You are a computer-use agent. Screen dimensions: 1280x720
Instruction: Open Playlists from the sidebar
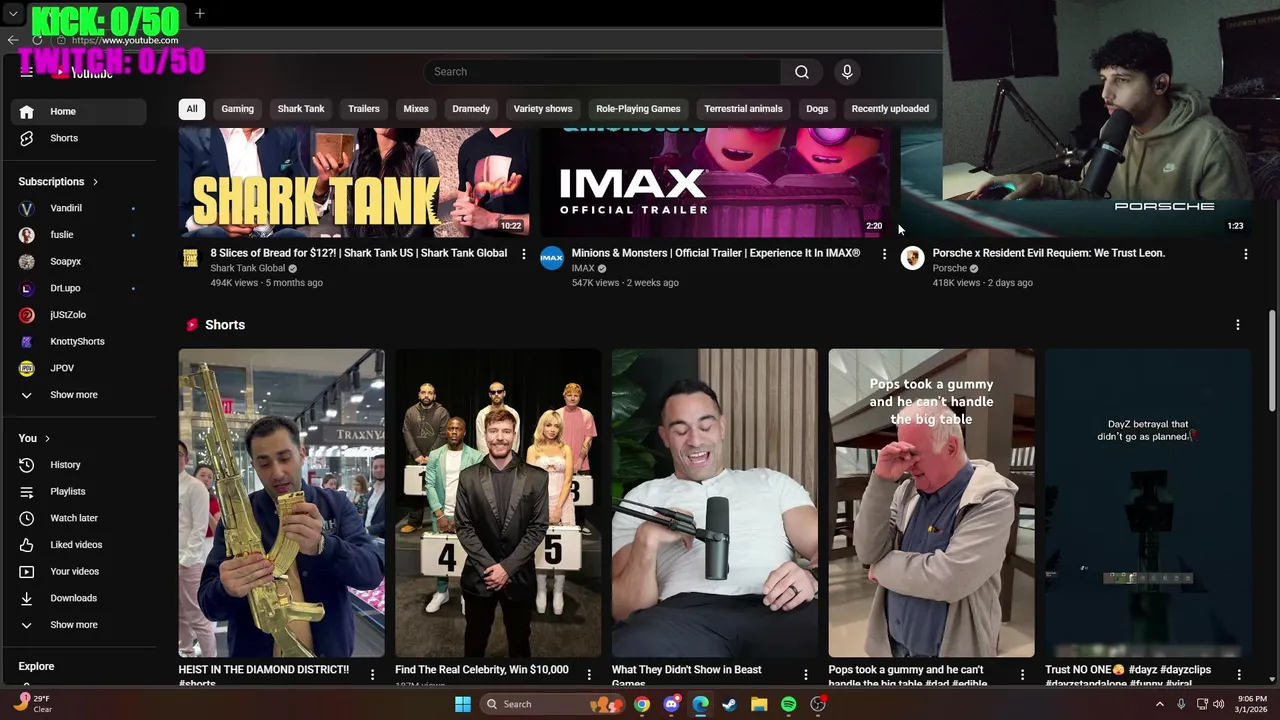pos(78,492)
